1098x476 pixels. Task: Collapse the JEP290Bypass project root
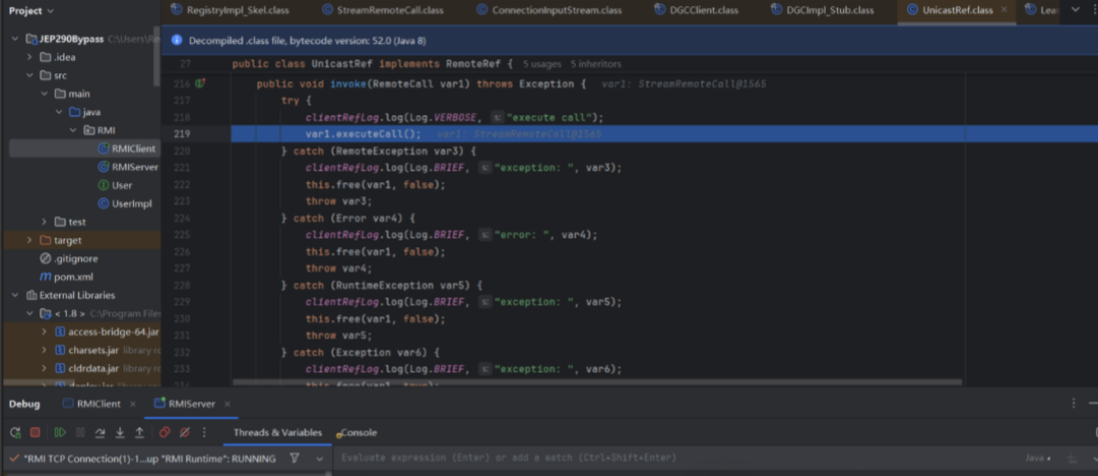coord(15,38)
